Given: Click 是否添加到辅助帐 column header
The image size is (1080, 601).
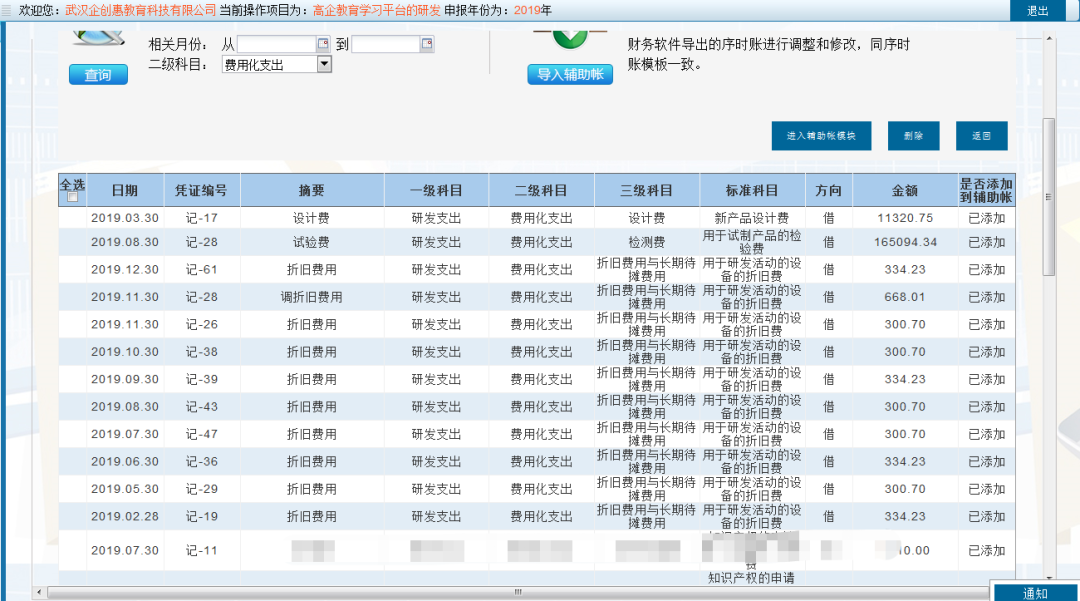Looking at the screenshot, I should pos(986,191).
